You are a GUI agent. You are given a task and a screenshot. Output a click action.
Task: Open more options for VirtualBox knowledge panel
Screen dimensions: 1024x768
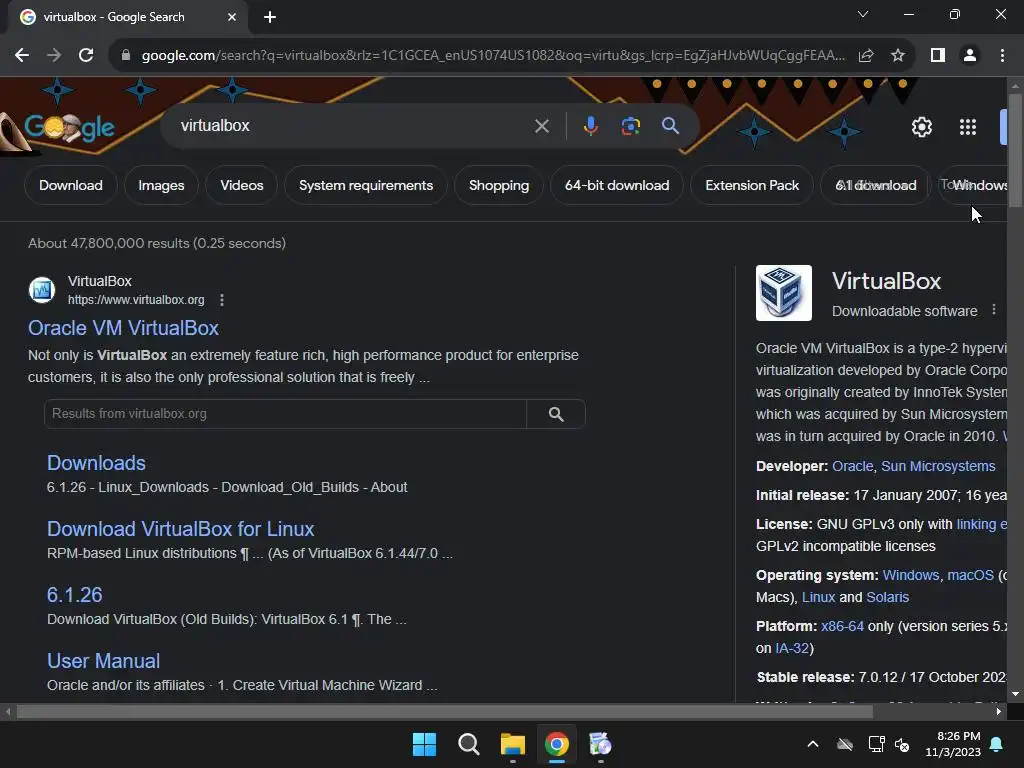994,310
